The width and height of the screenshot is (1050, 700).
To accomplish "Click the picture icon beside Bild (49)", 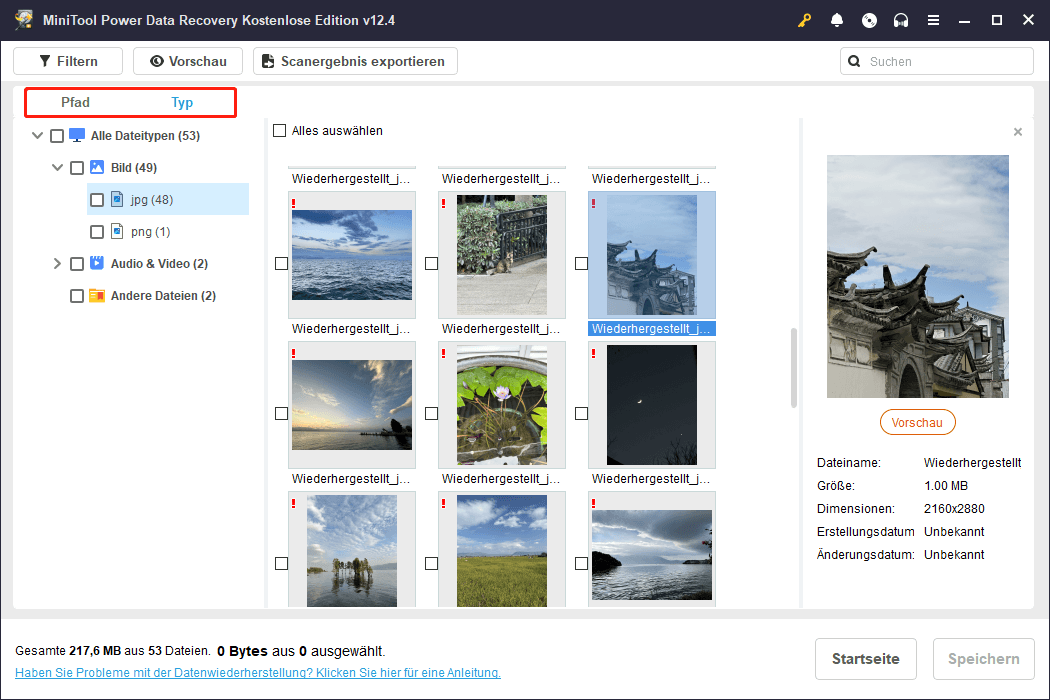I will (x=97, y=167).
